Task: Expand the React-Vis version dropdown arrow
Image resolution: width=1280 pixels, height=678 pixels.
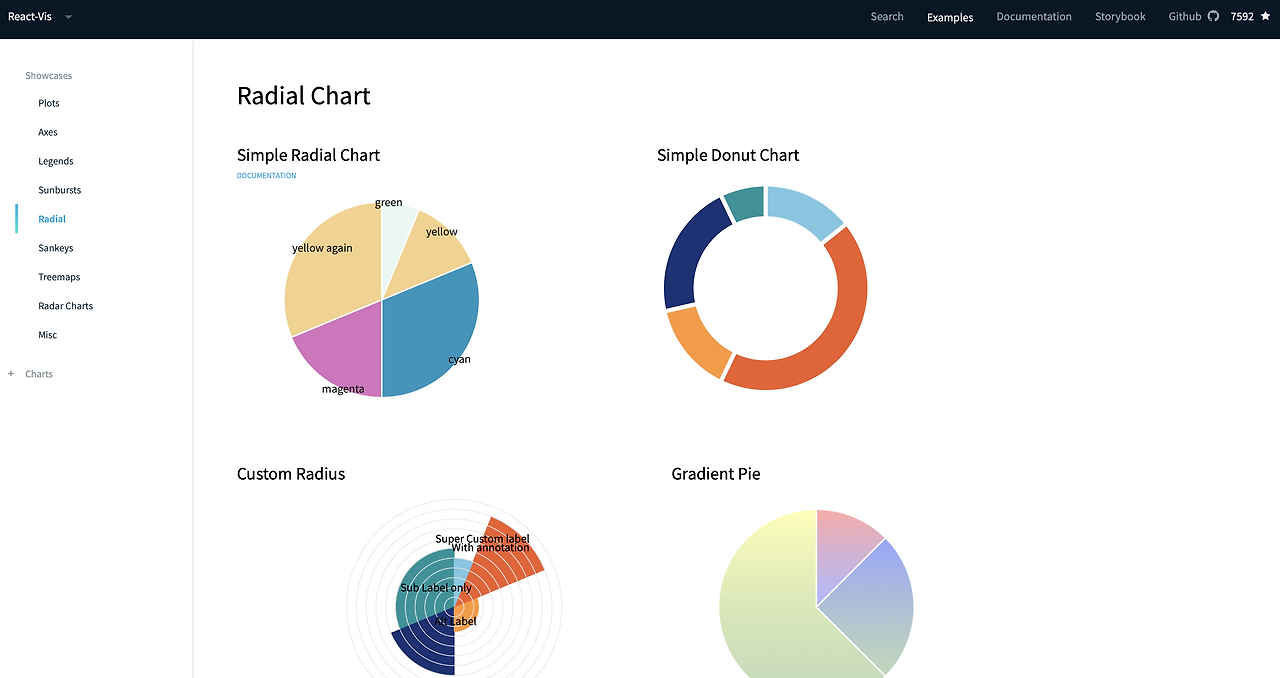Action: 68,17
